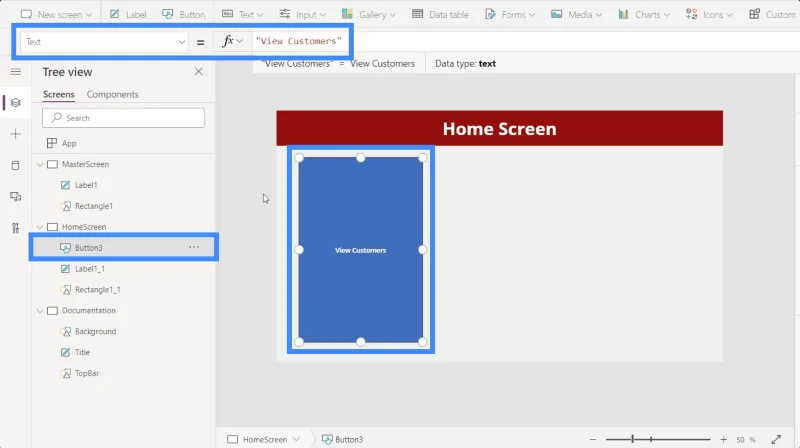
Task: Click the Label1 edit icon
Action: coord(65,185)
